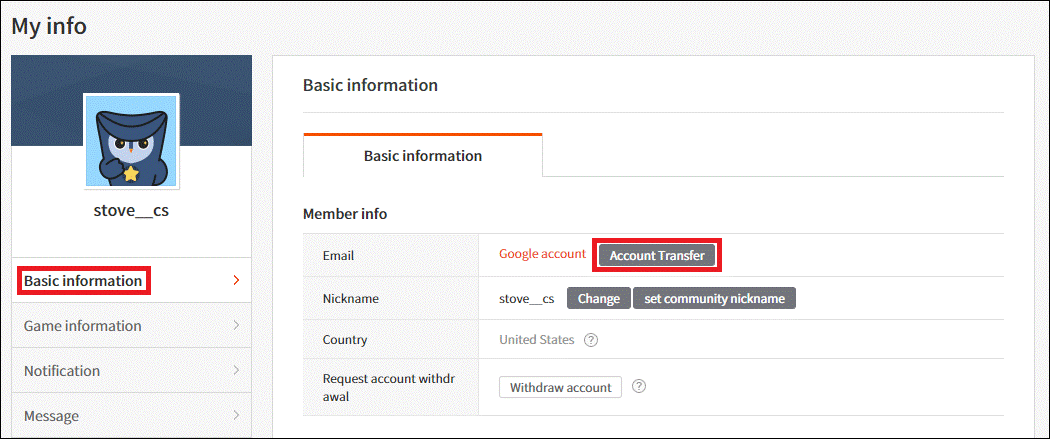Click the Google account text
The height and width of the screenshot is (439, 1050).
point(542,254)
